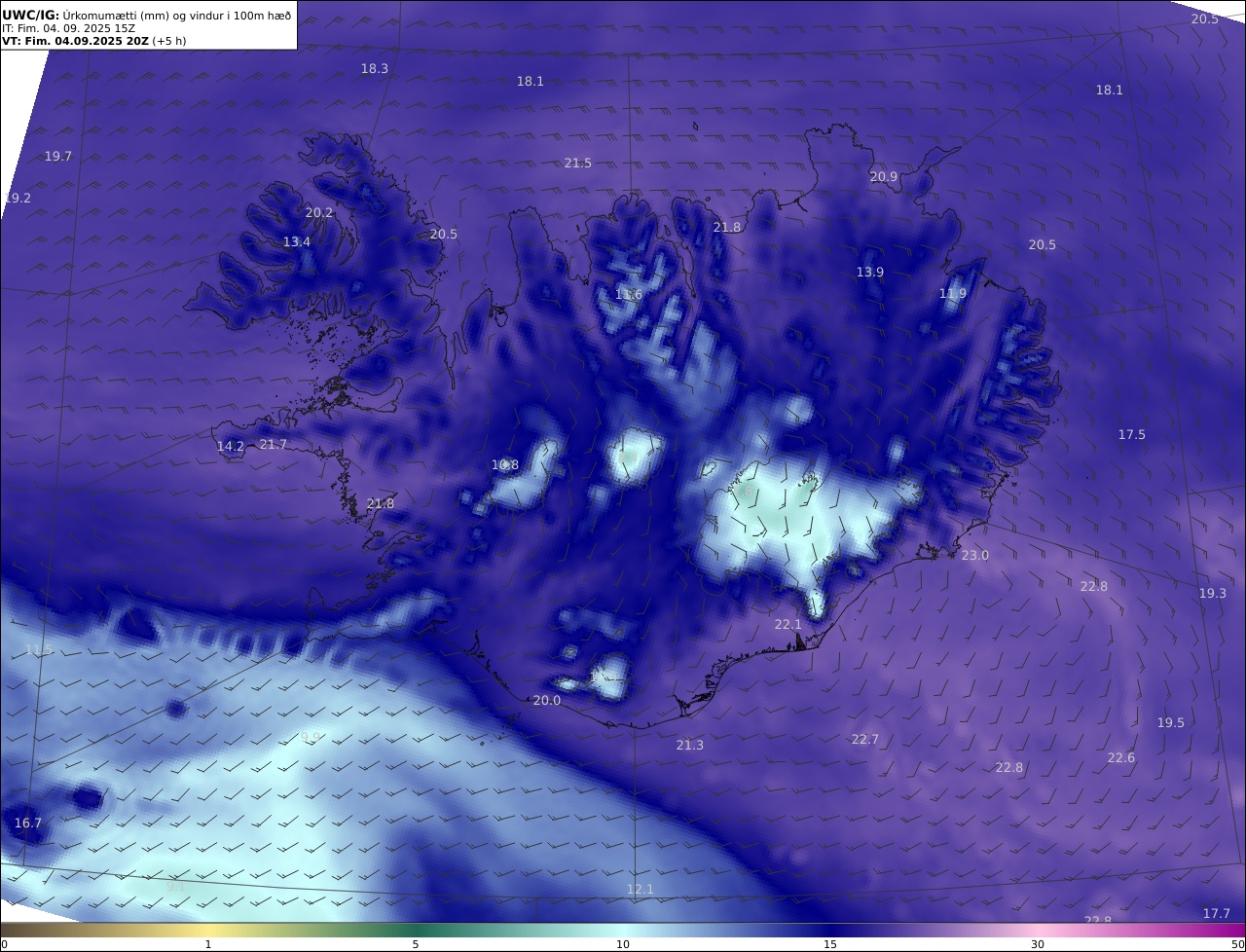This screenshot has height=952, width=1246.
Task: Click the colorbar tick label 5
Action: (x=416, y=944)
